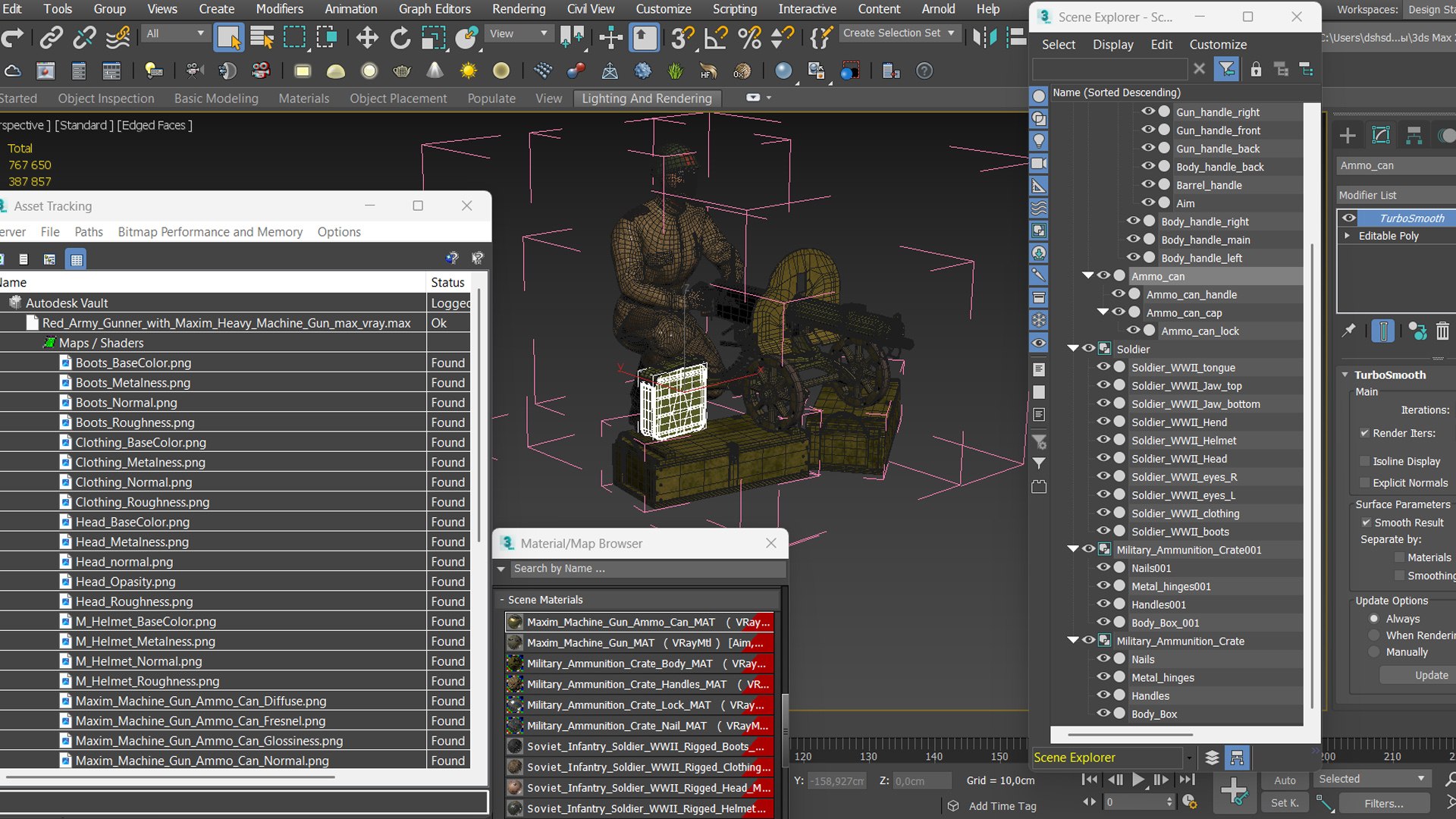This screenshot has height=819, width=1456.
Task: Click the Auto key button
Action: [x=1285, y=780]
